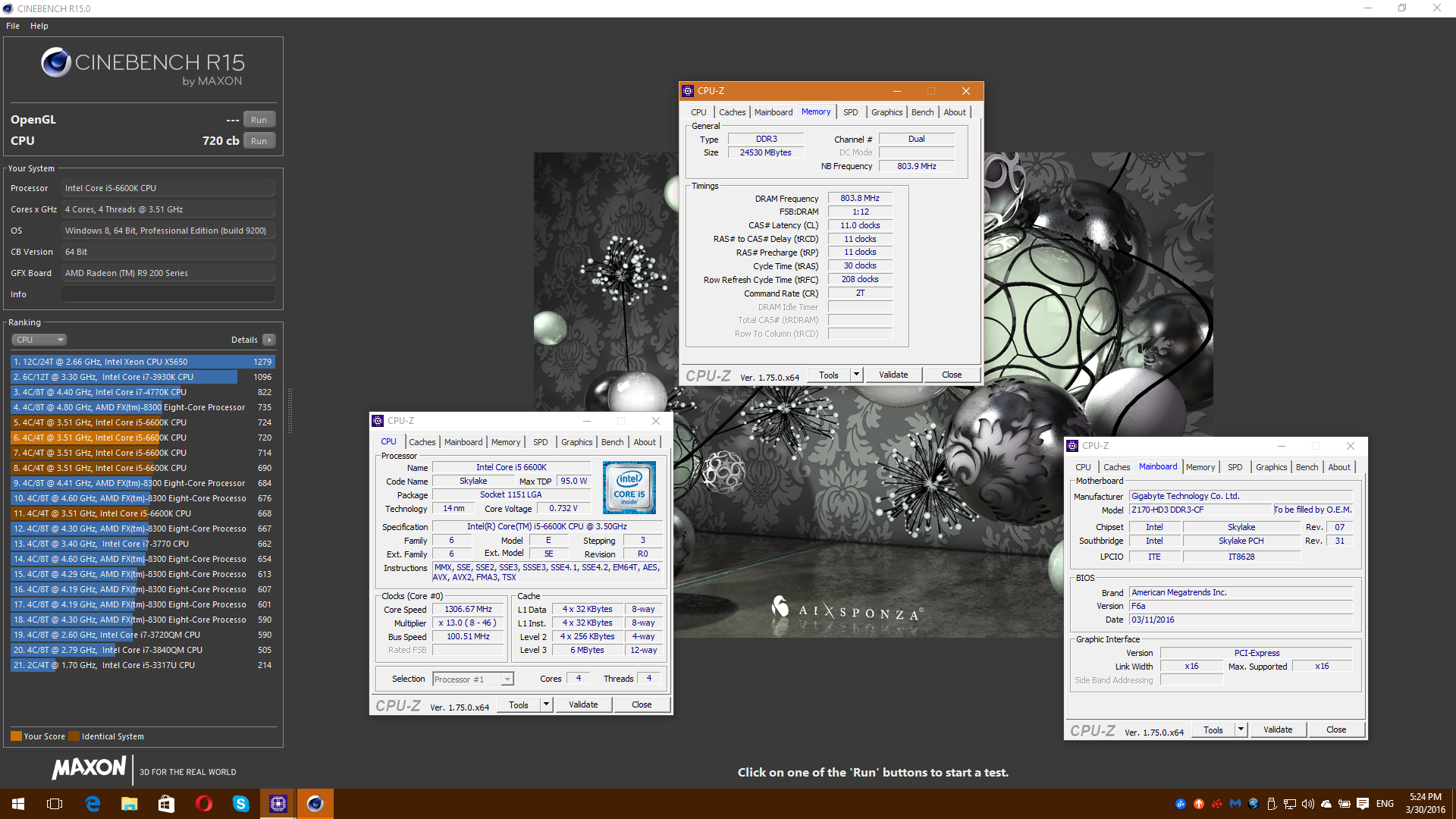The width and height of the screenshot is (1456, 819).
Task: Click the Cinebench title bar logo icon
Action: click(8, 8)
